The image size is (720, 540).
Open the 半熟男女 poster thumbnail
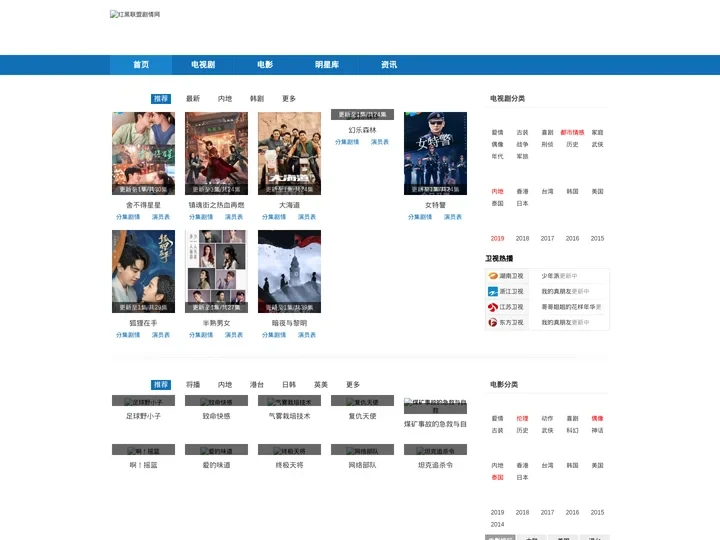click(x=216, y=271)
